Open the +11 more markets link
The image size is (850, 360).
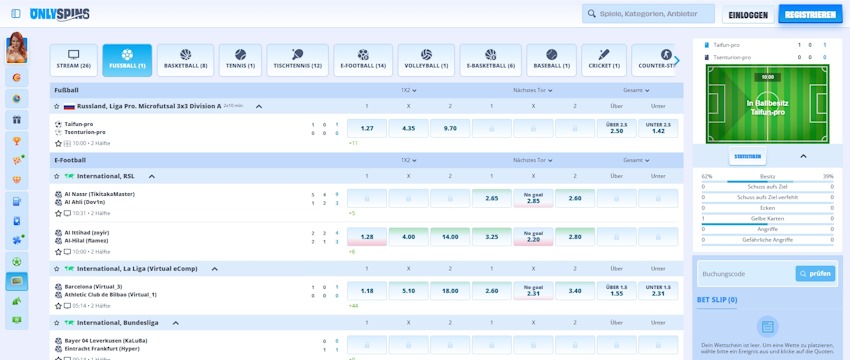click(x=352, y=143)
